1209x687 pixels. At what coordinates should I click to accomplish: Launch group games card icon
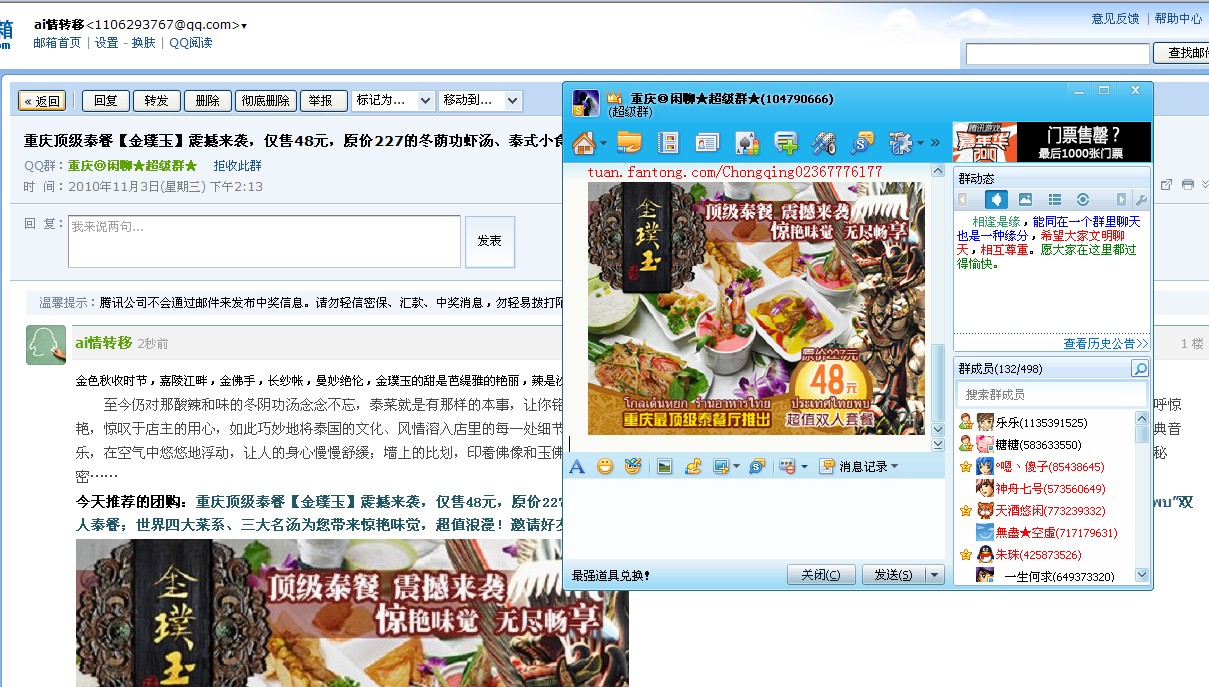[746, 143]
